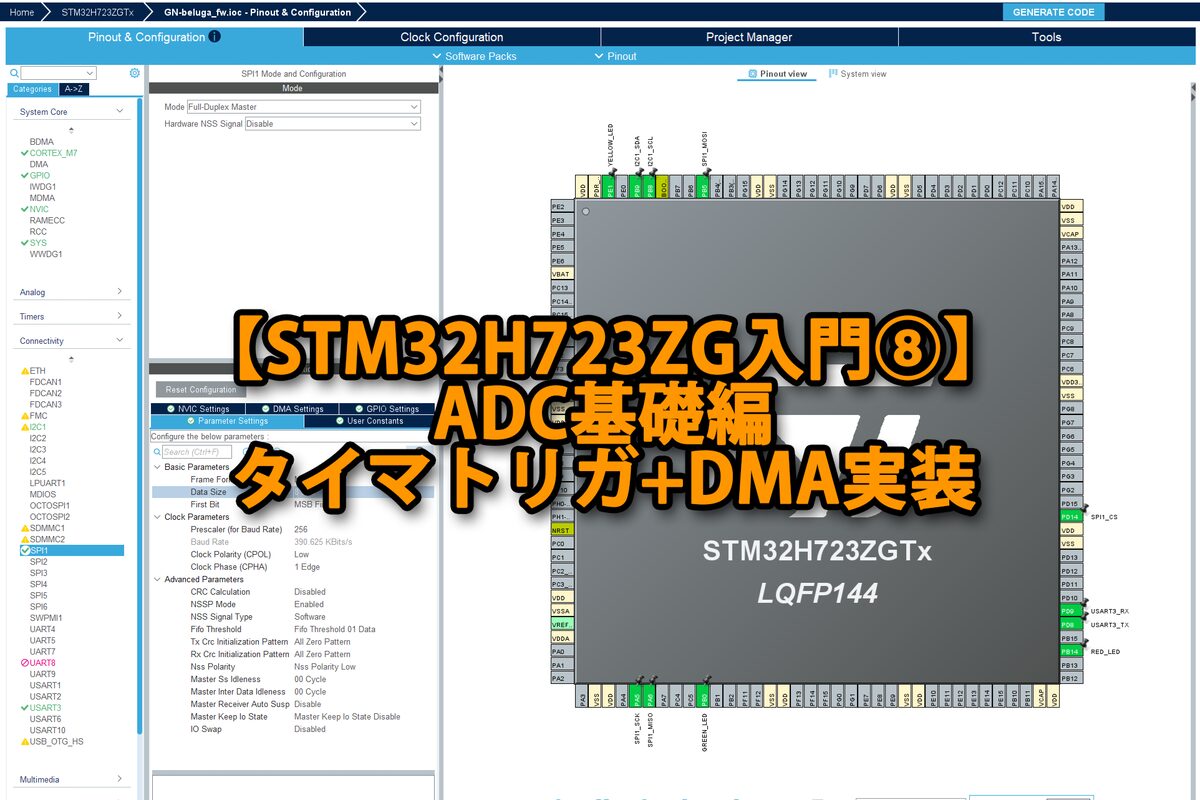Open the DMA Settings tab
Viewport: 1200px width, 800px height.
[292, 409]
